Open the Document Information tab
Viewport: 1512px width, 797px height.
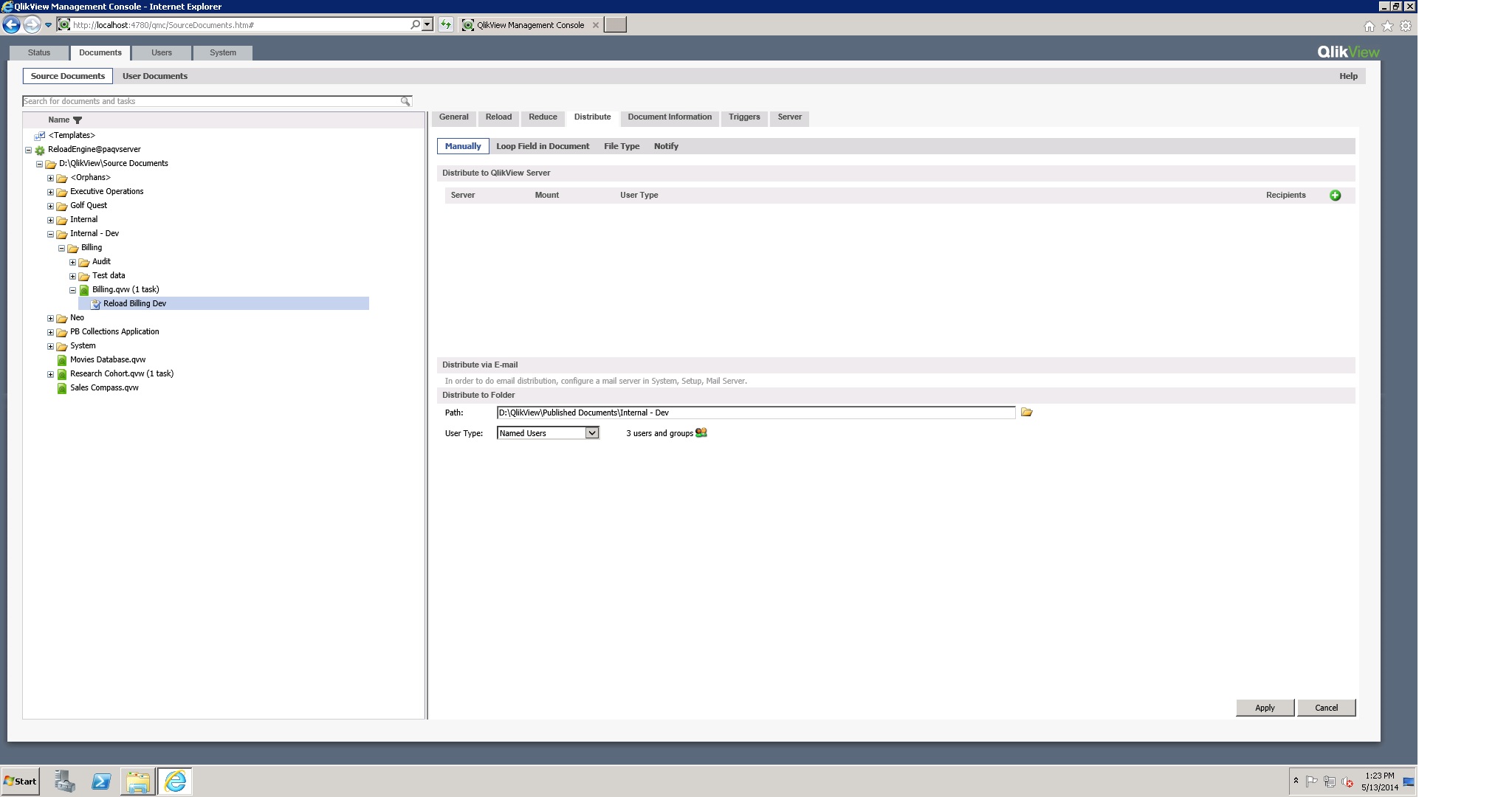click(670, 117)
